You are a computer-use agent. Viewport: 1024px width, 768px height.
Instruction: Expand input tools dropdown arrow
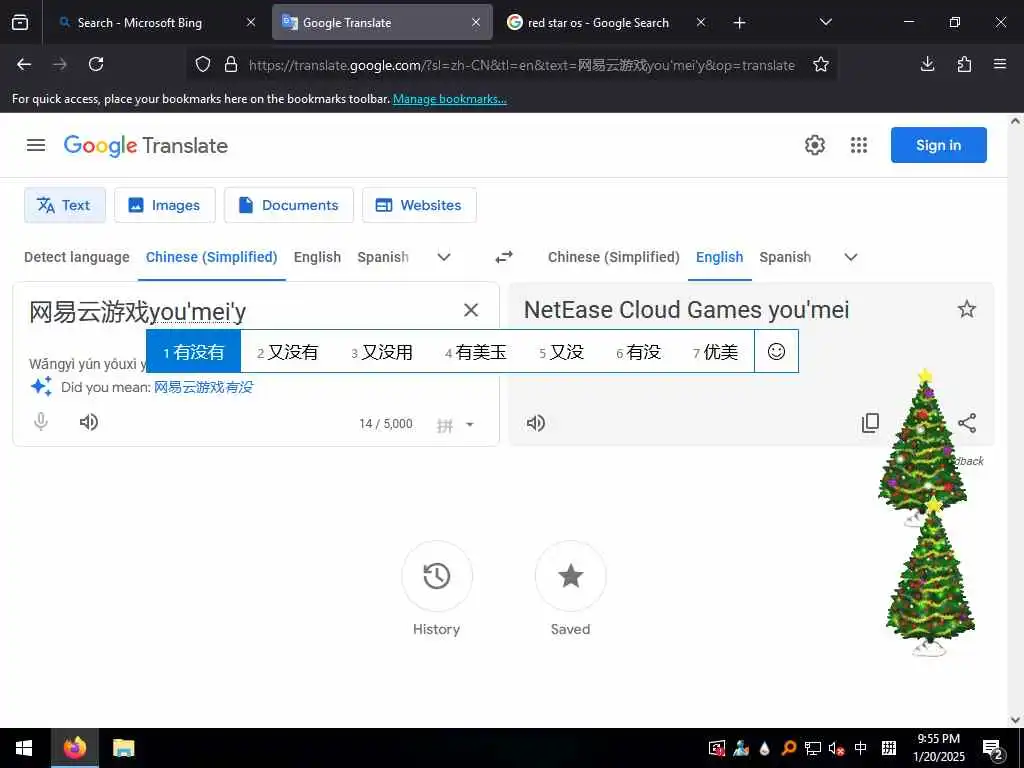[470, 424]
